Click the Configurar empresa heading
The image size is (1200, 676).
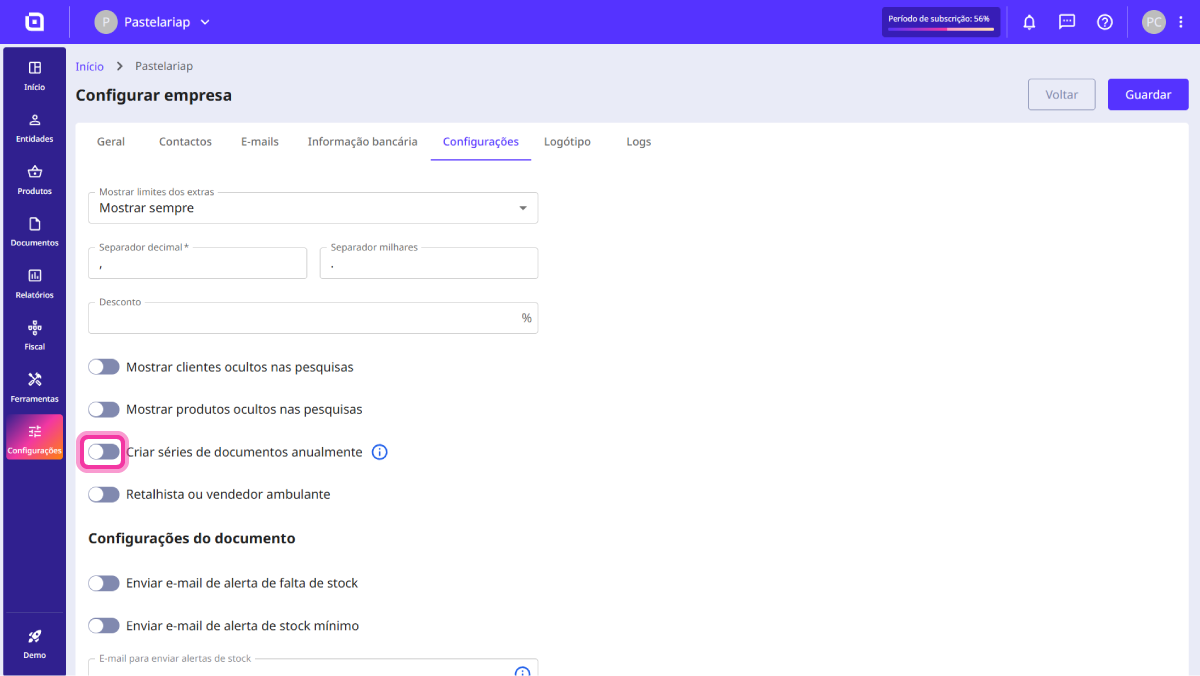(154, 96)
